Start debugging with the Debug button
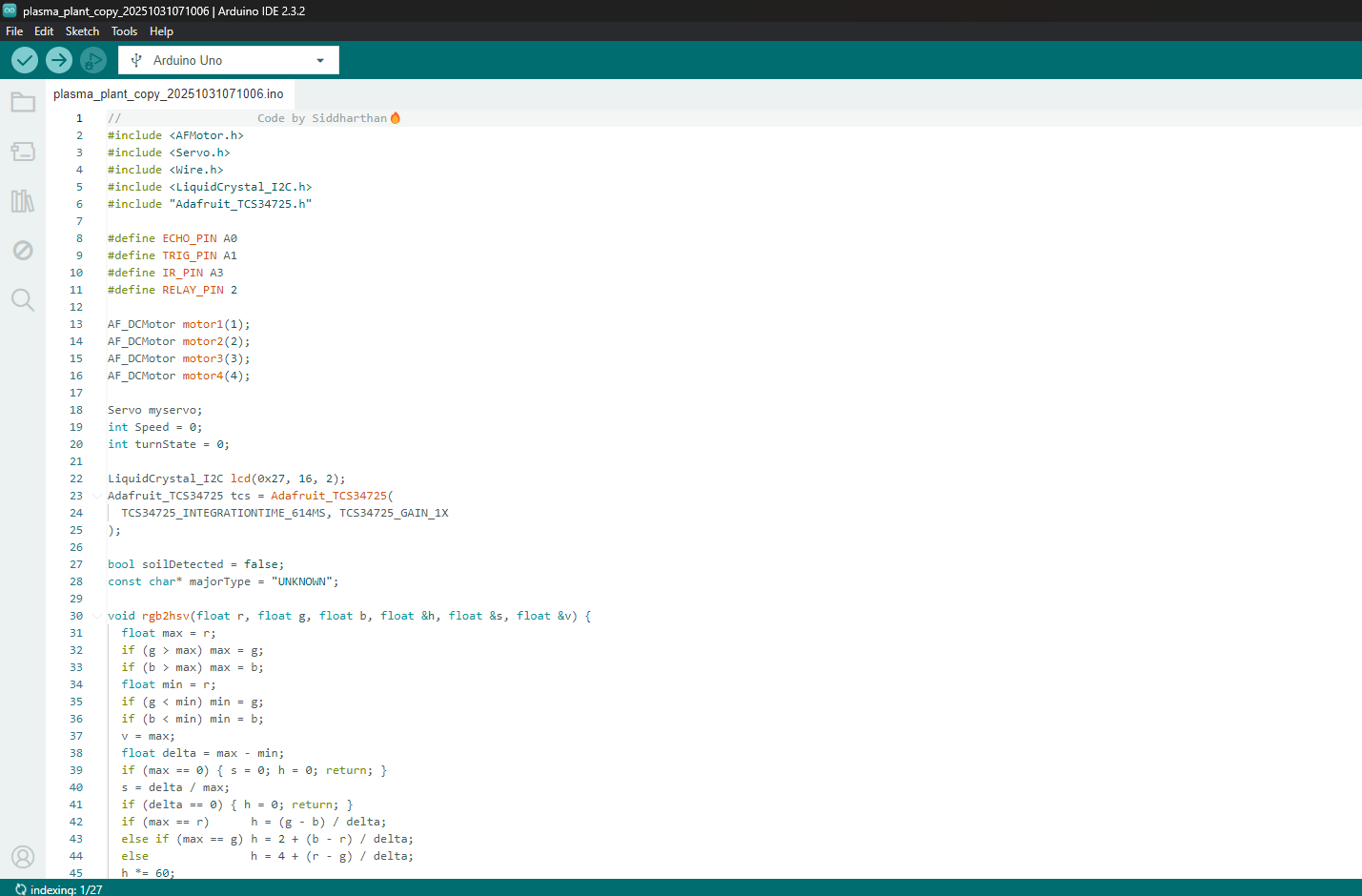Image resolution: width=1362 pixels, height=896 pixels. [x=92, y=60]
